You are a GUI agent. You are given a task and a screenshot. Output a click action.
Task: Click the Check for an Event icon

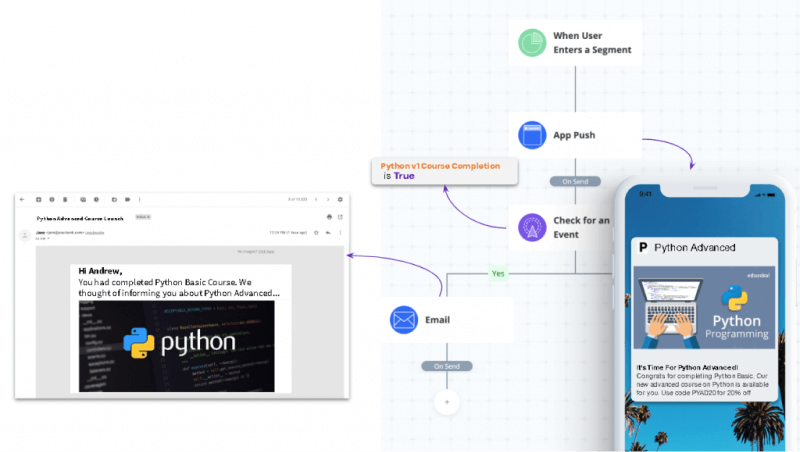(531, 227)
